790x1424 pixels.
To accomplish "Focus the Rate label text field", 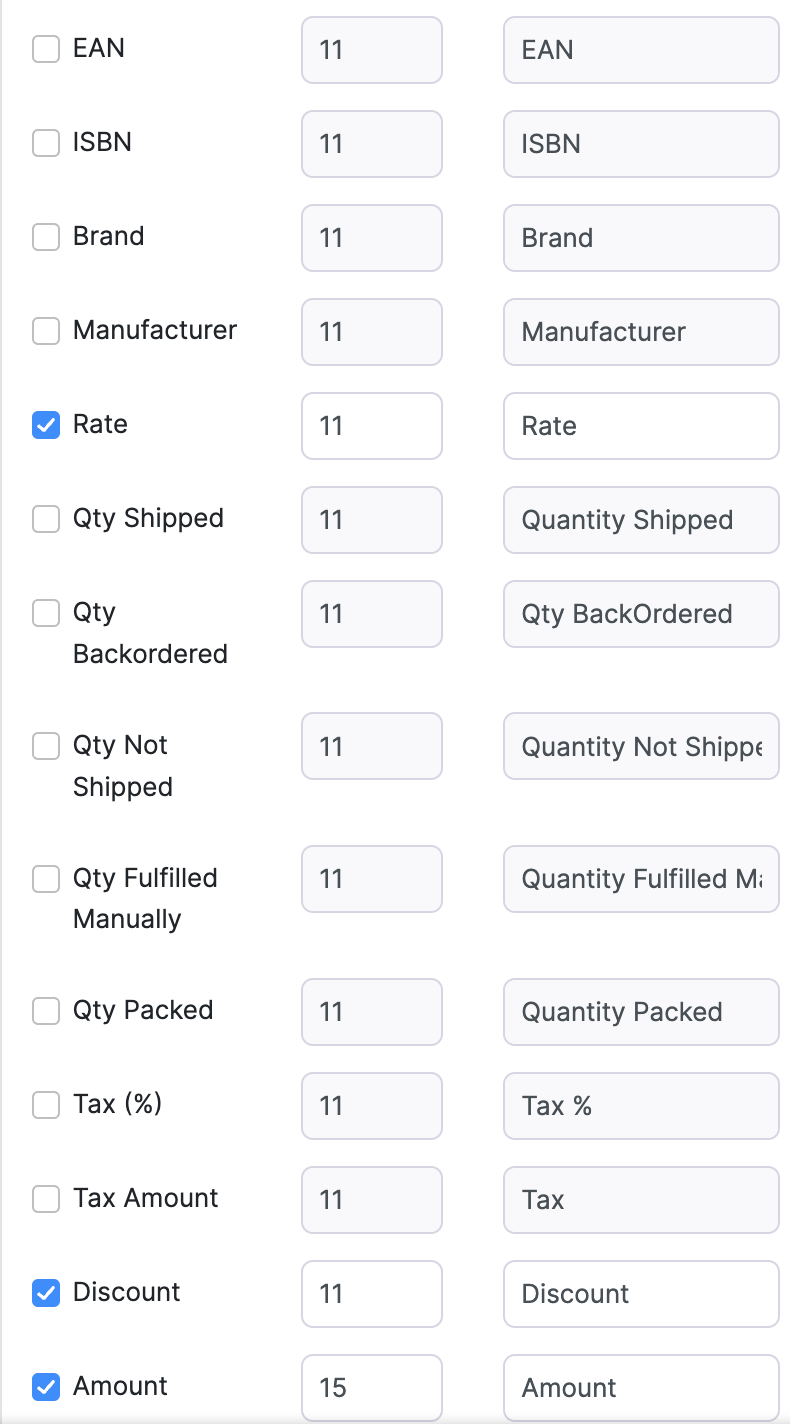I will 640,426.
